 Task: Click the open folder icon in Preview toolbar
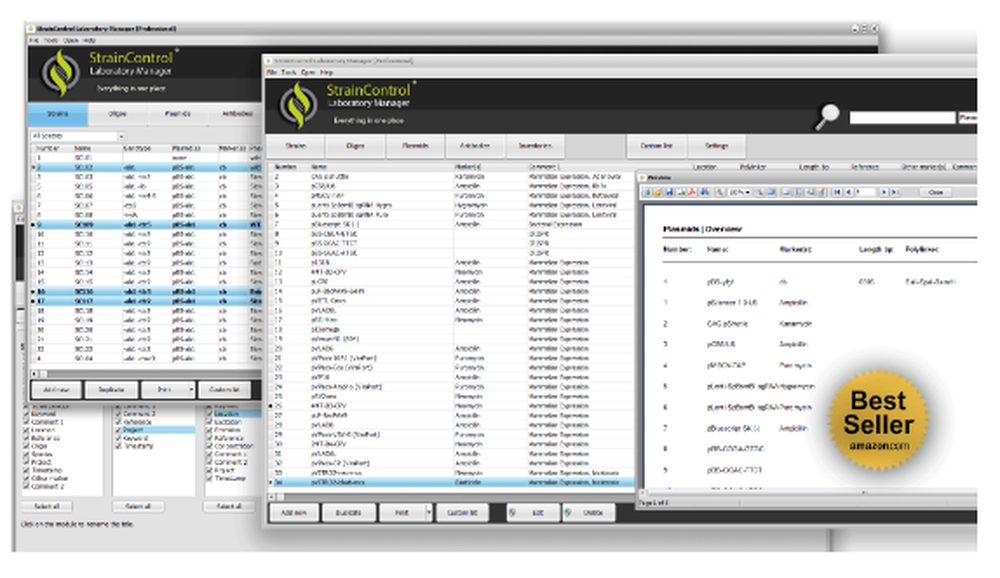click(x=658, y=192)
